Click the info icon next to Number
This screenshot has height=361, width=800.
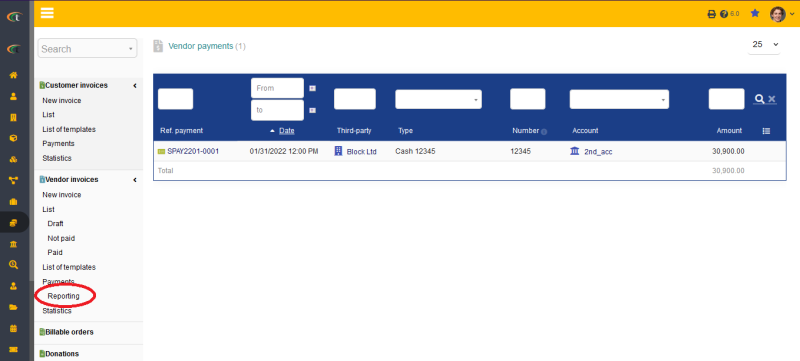(544, 132)
